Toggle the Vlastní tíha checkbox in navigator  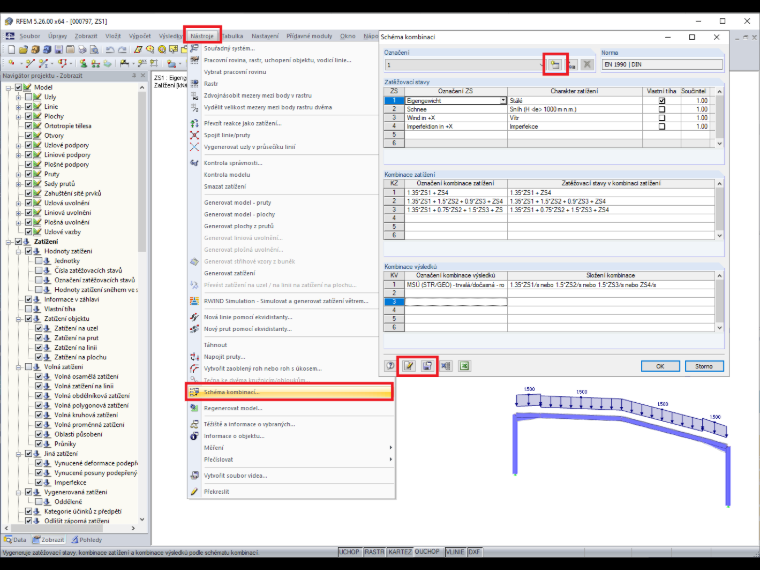29,309
